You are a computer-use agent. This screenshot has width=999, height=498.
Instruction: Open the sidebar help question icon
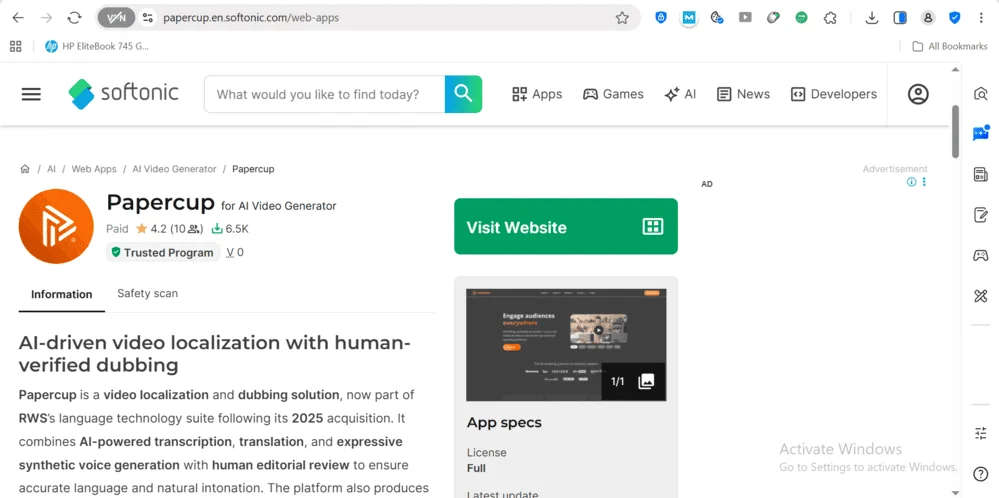981,474
